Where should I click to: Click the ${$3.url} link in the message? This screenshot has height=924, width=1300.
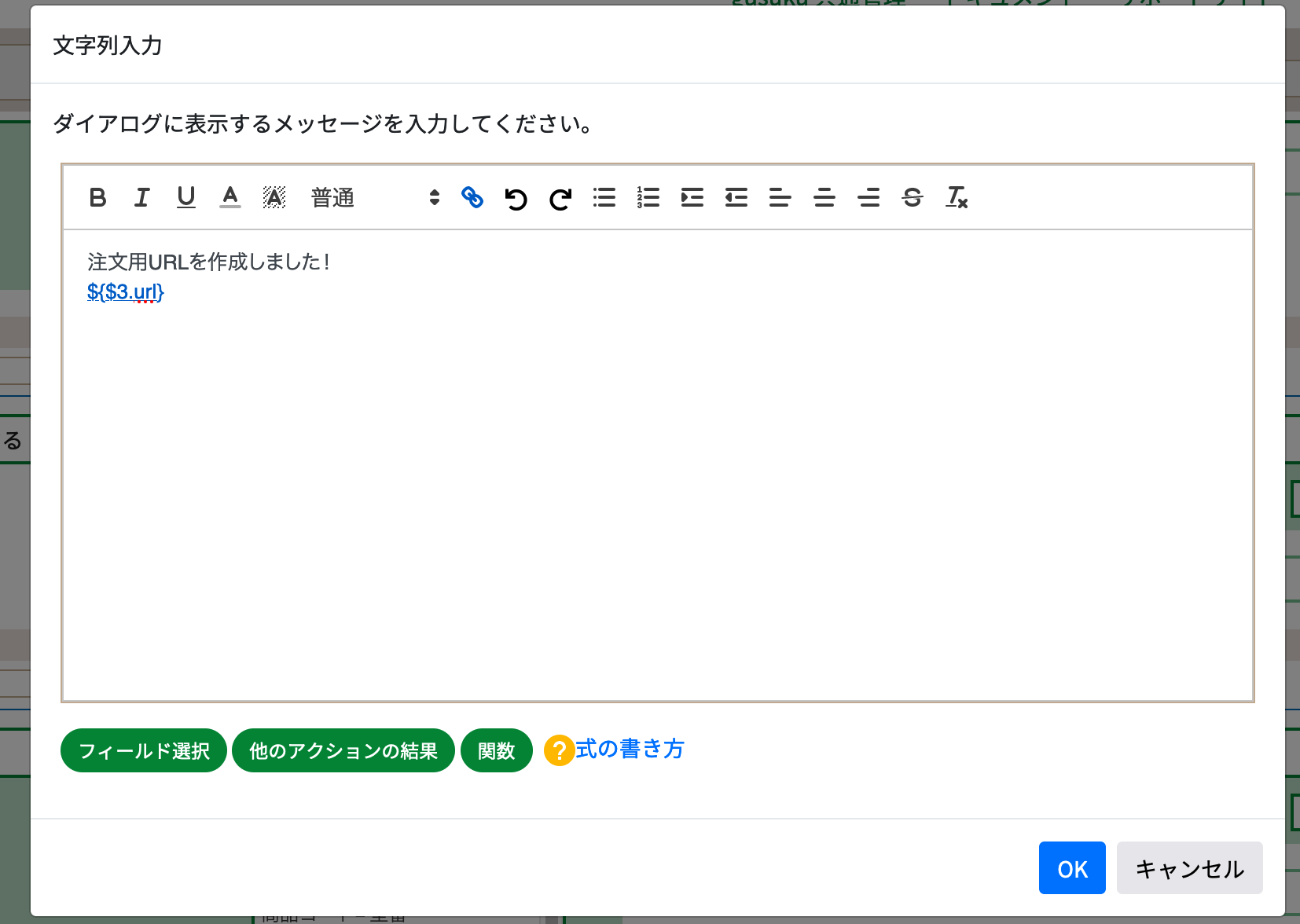[125, 291]
